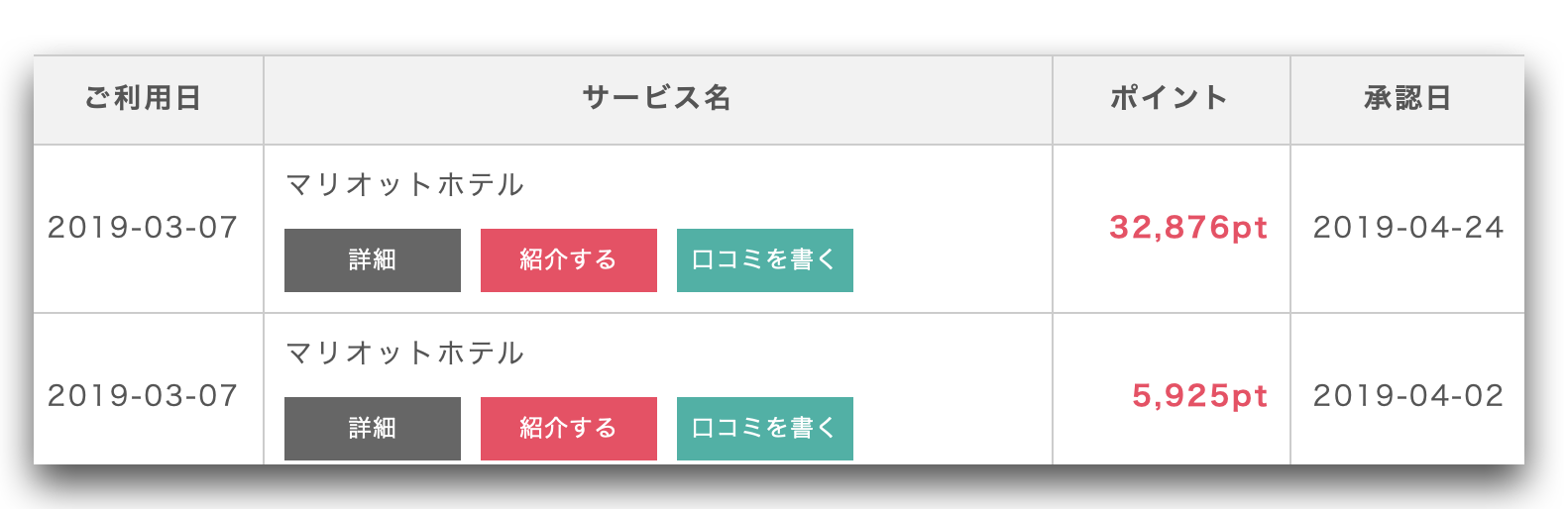Viewport: 1568px width, 509px height.
Task: Click the approval date 2019-04-24
Action: [x=1408, y=228]
